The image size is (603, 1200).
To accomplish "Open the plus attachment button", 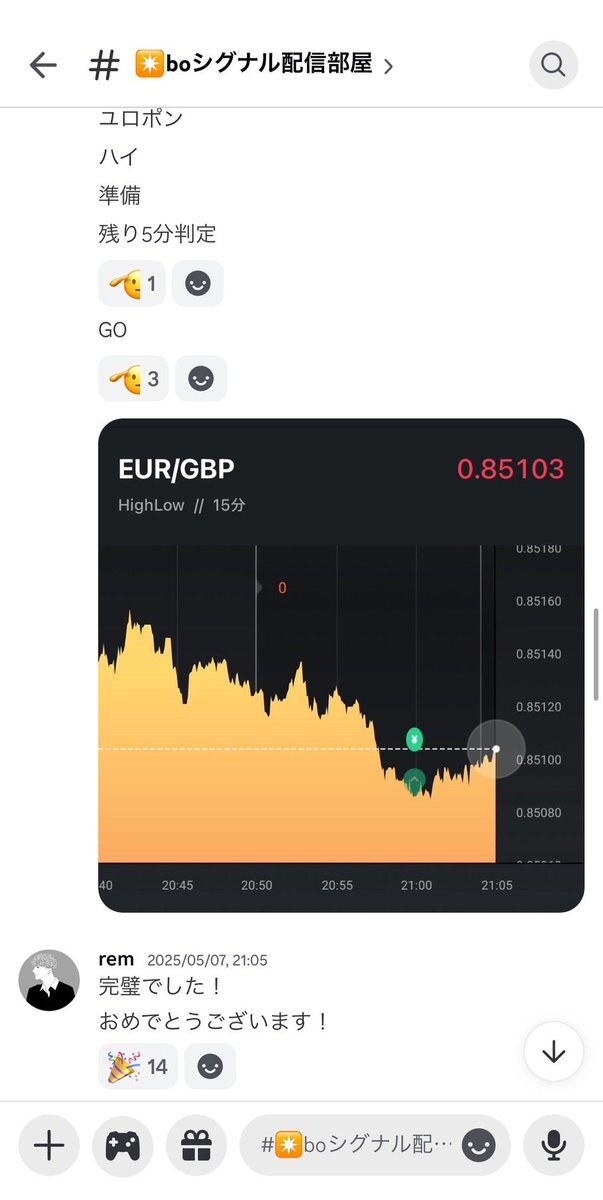I will [48, 1145].
